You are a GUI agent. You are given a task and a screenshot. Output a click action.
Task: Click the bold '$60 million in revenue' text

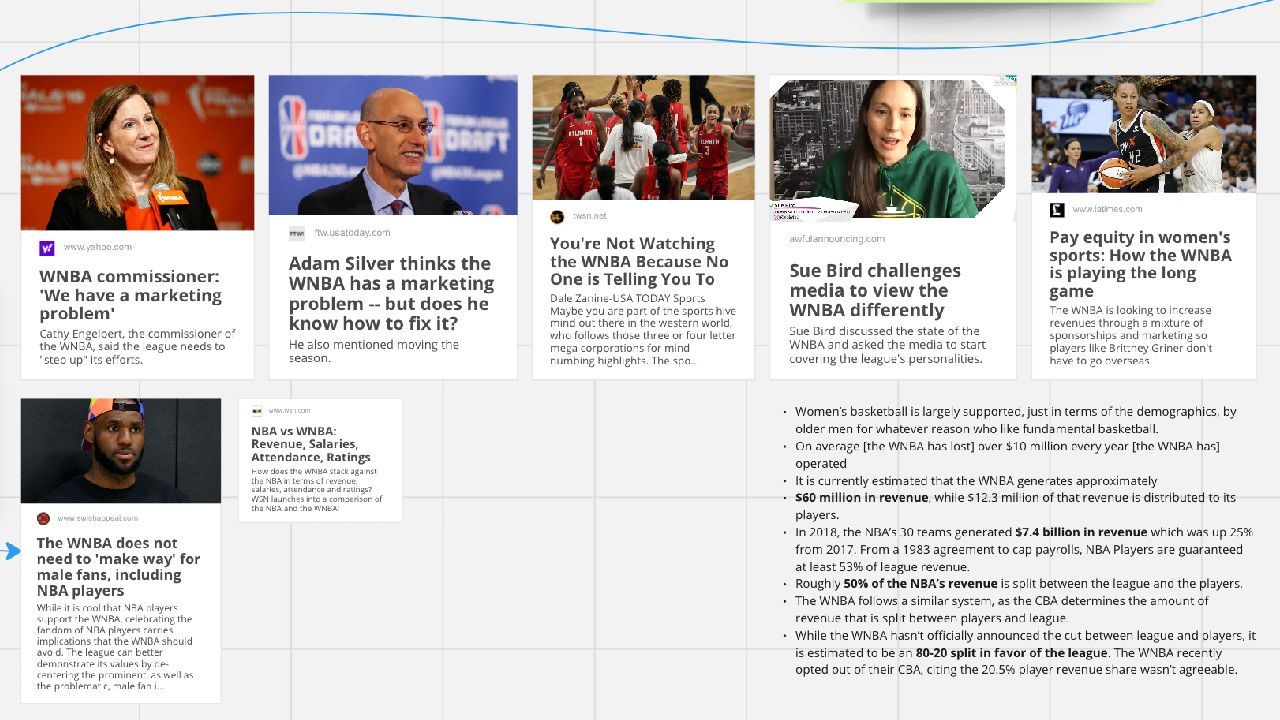(x=862, y=497)
